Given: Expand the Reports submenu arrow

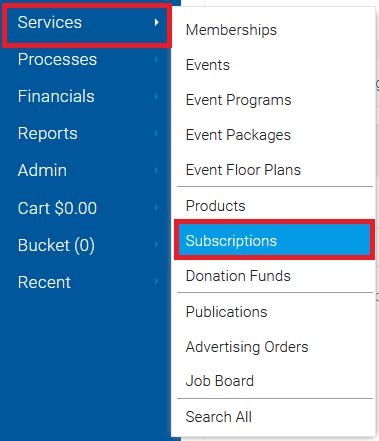Looking at the screenshot, I should (x=157, y=134).
